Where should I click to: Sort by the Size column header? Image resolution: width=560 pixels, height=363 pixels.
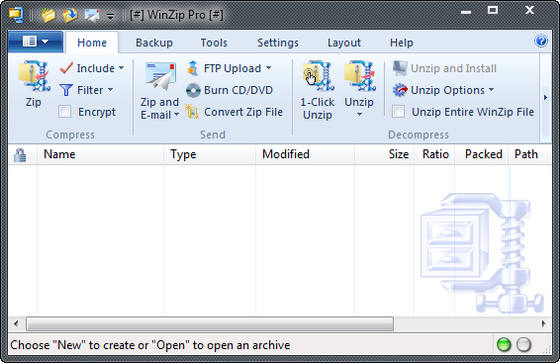[385, 154]
